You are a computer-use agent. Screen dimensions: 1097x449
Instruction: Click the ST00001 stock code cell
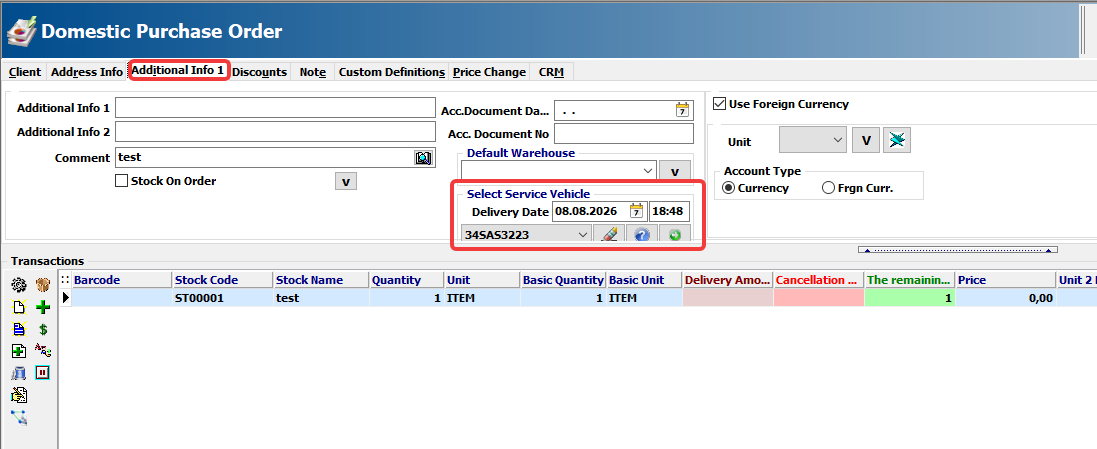pyautogui.click(x=222, y=298)
